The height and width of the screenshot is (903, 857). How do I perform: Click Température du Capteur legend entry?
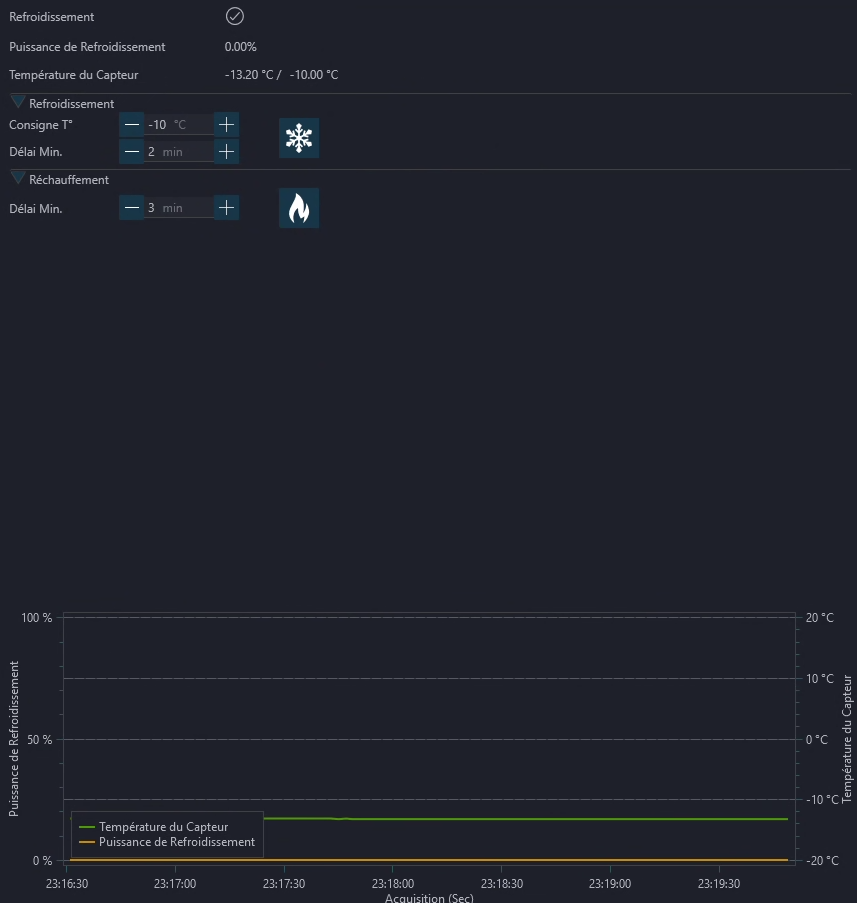pyautogui.click(x=154, y=827)
